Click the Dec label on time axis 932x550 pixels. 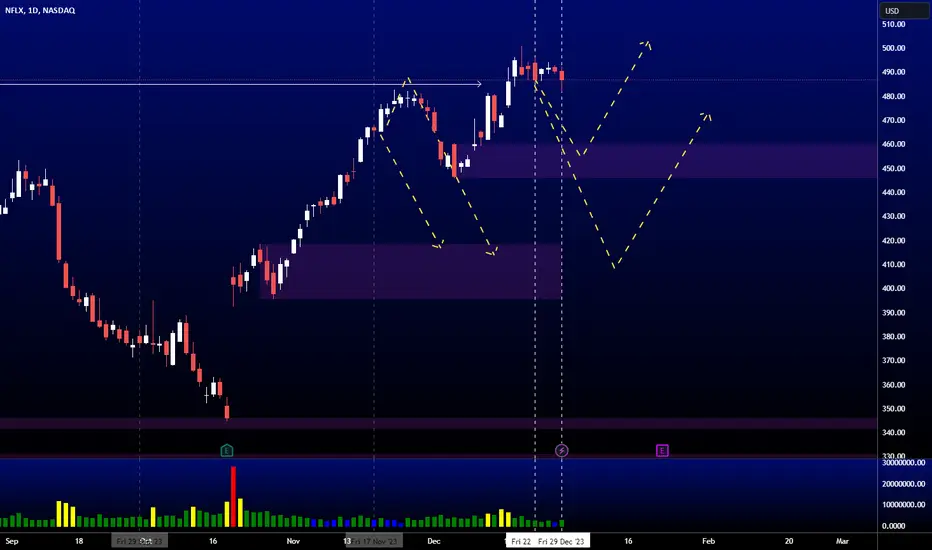coord(434,541)
